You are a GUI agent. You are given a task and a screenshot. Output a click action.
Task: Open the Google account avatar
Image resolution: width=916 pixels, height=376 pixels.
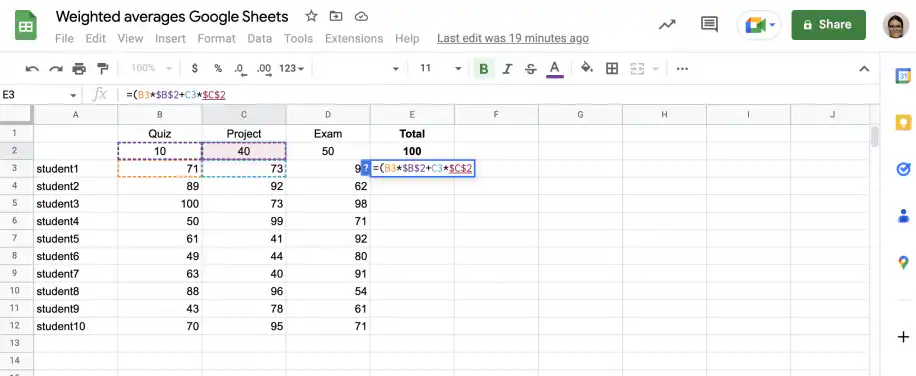[896, 25]
